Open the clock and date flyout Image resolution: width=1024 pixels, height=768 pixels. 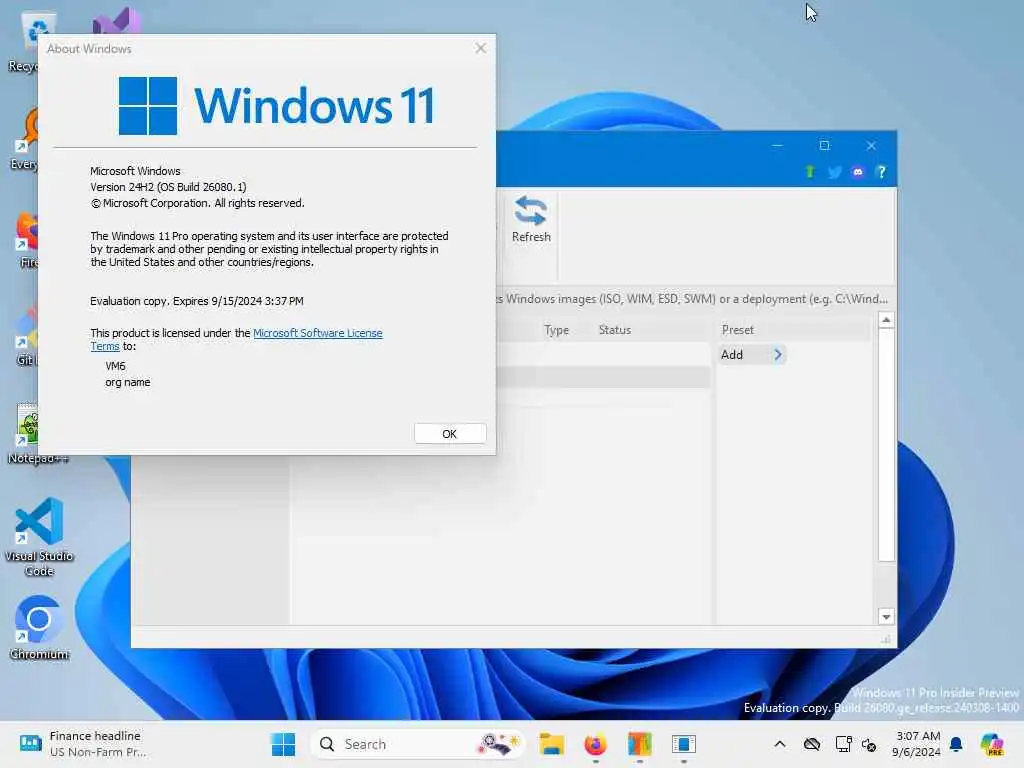916,744
